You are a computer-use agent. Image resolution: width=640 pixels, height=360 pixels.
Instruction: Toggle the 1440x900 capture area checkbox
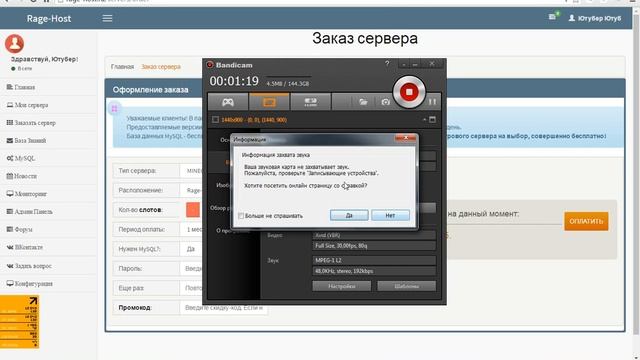(215, 120)
